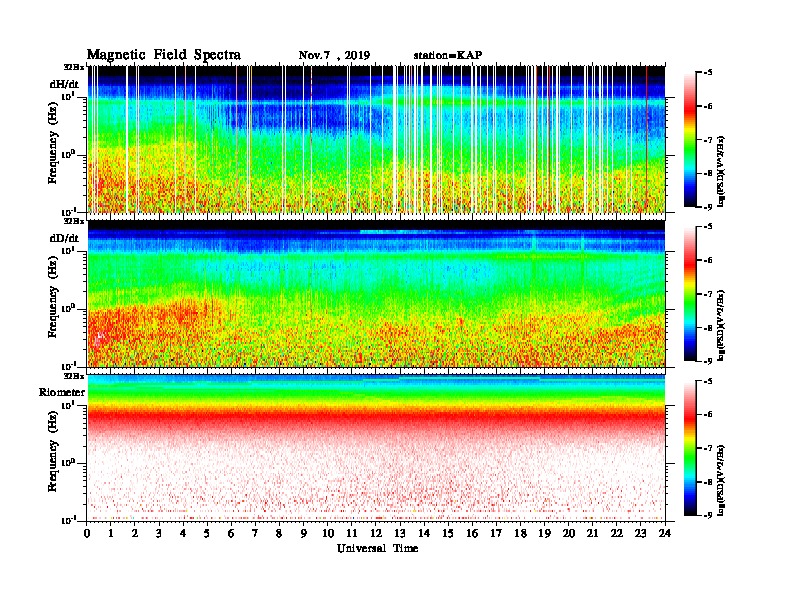The height and width of the screenshot is (612, 792).
Task: Click hour tick label "2" on time axis
Action: click(x=135, y=534)
